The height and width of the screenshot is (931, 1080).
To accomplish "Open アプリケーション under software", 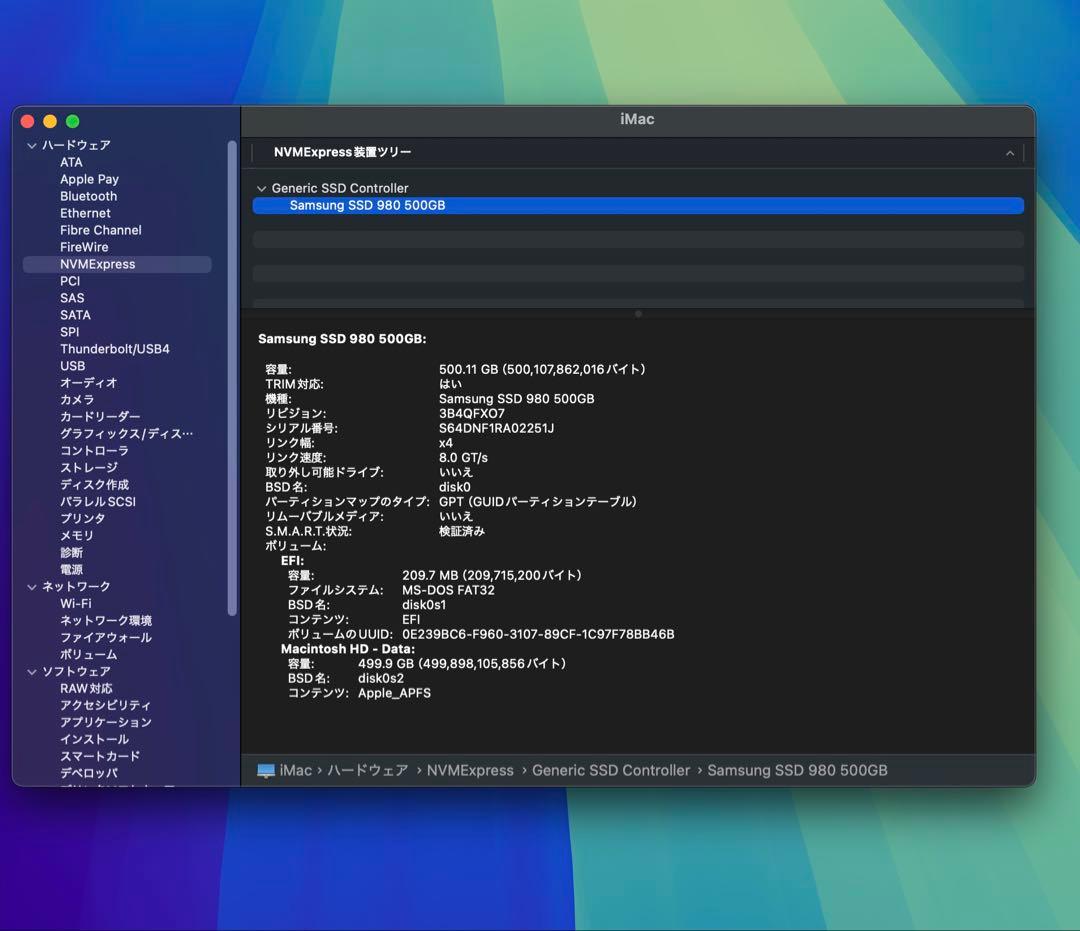I will pos(105,723).
